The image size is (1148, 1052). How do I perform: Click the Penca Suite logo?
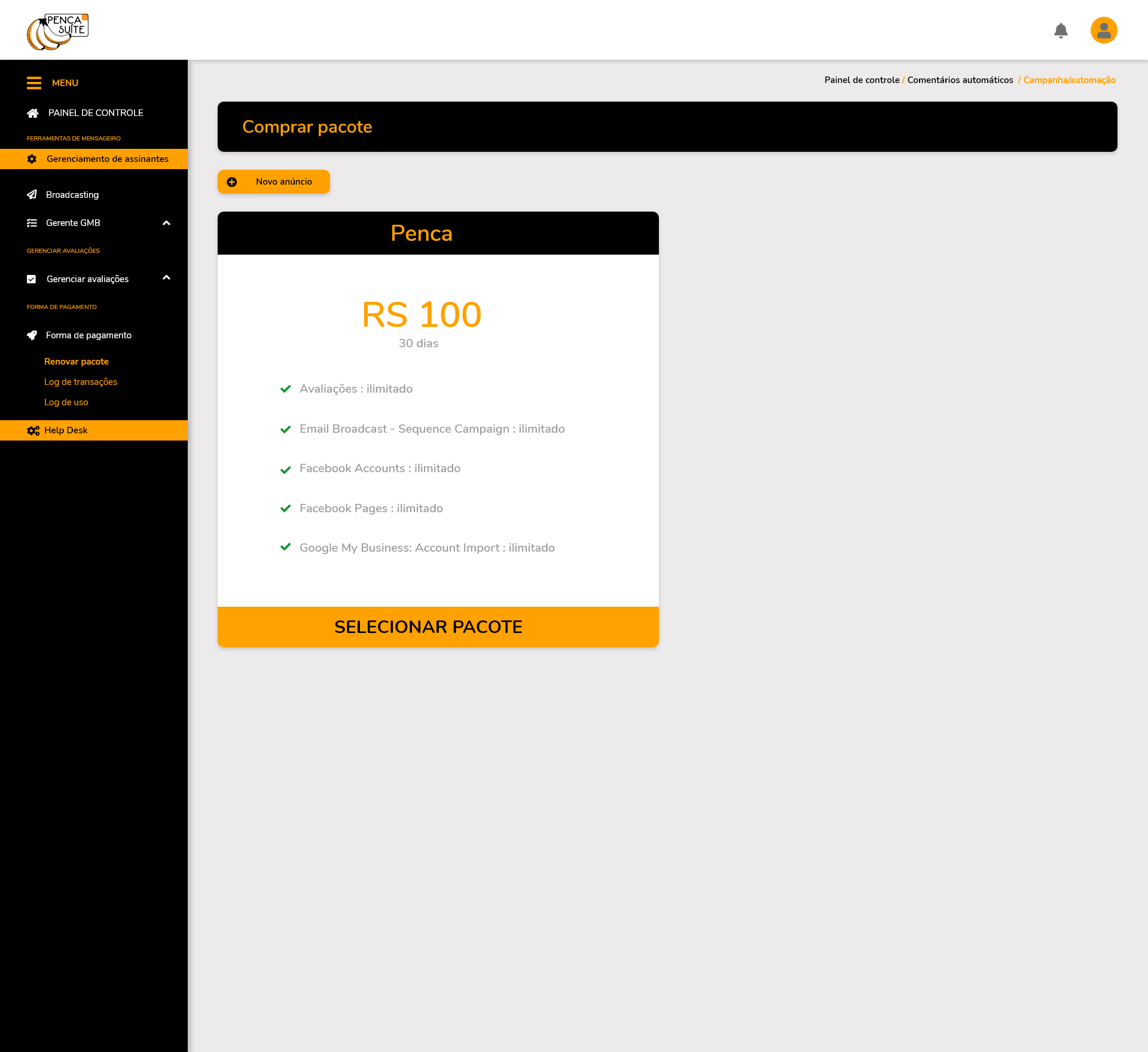[57, 31]
